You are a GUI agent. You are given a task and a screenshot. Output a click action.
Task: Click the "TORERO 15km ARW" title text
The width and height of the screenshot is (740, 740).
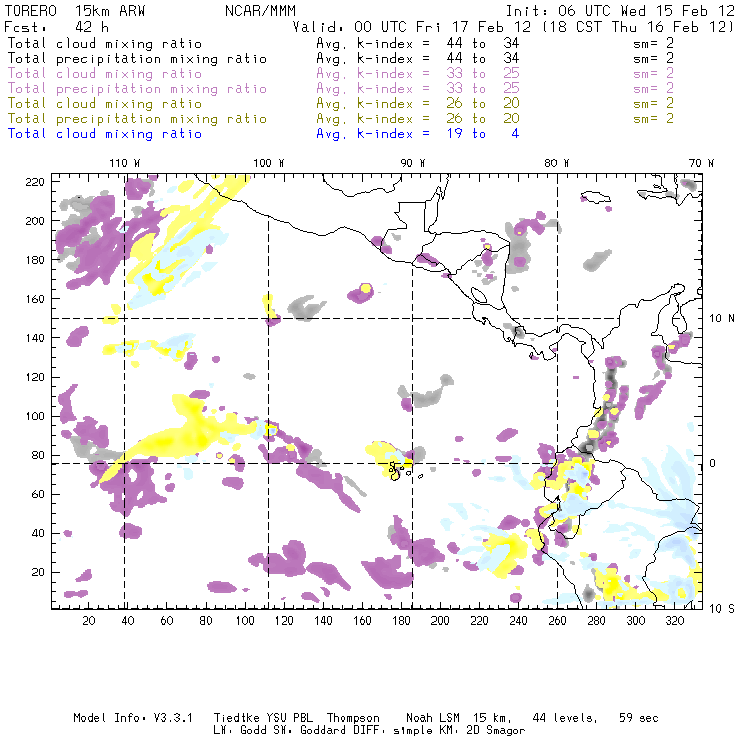point(75,11)
